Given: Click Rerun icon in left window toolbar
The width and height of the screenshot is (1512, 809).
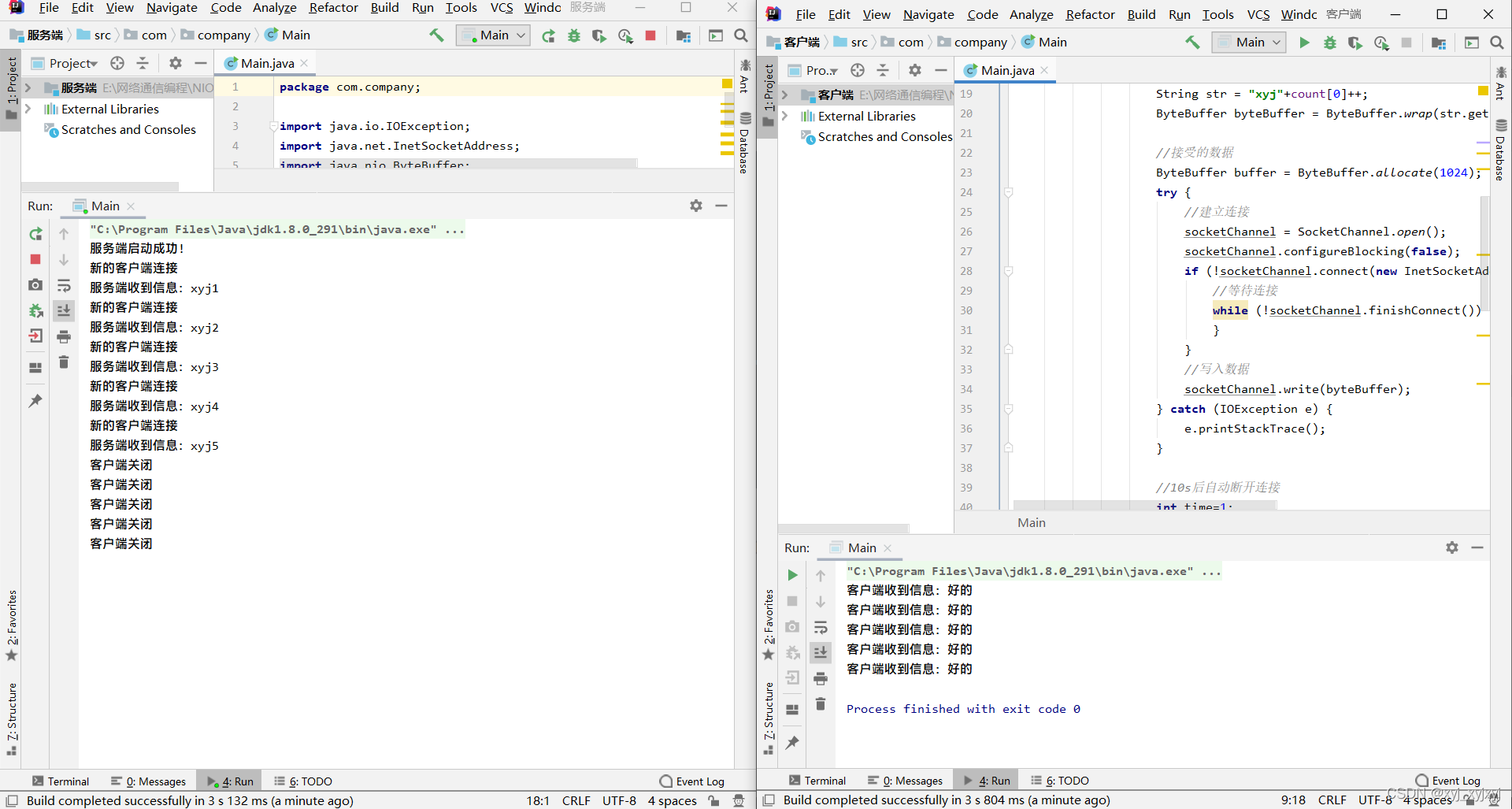Looking at the screenshot, I should pos(549,35).
